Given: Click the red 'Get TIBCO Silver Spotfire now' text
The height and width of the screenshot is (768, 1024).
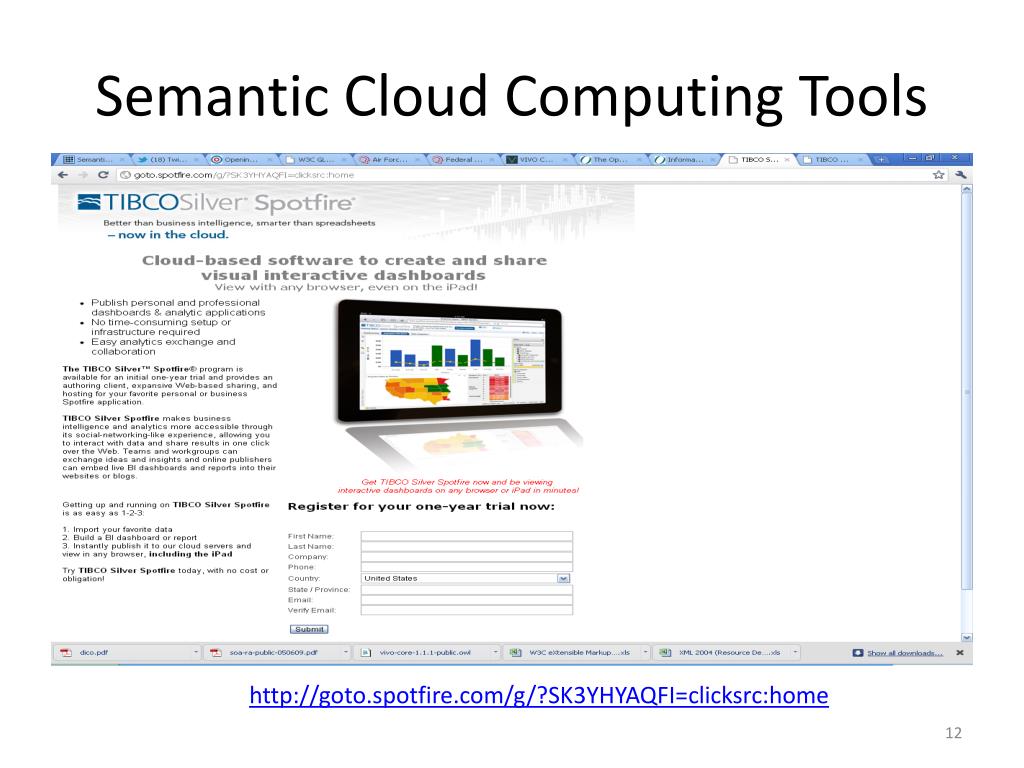Looking at the screenshot, I should tap(458, 486).
